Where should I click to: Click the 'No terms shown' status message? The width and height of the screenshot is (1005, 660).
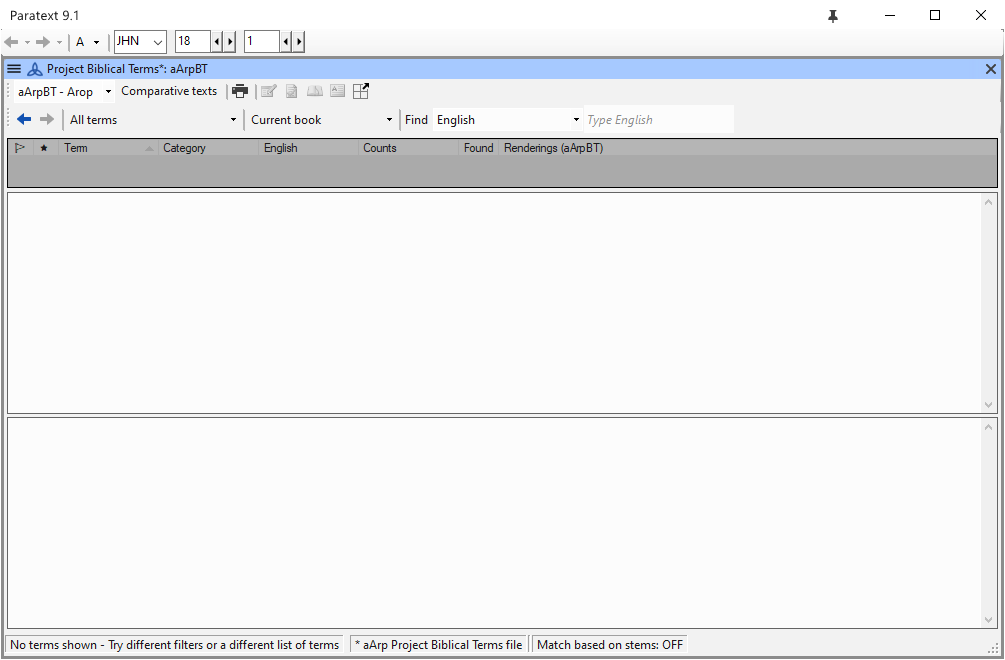pos(174,645)
